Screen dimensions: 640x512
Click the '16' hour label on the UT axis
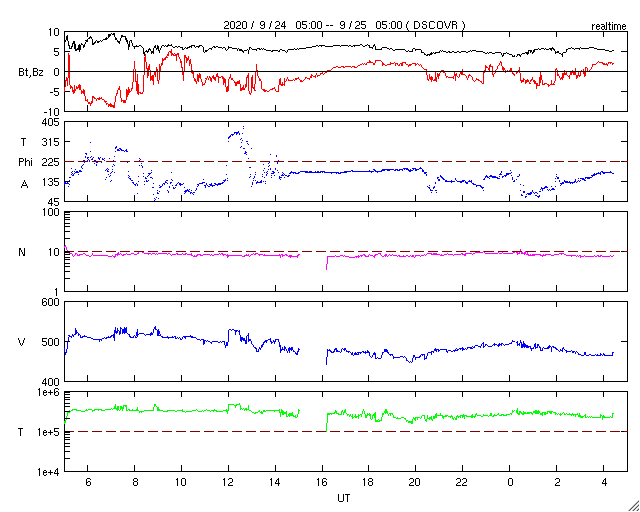[x=322, y=483]
